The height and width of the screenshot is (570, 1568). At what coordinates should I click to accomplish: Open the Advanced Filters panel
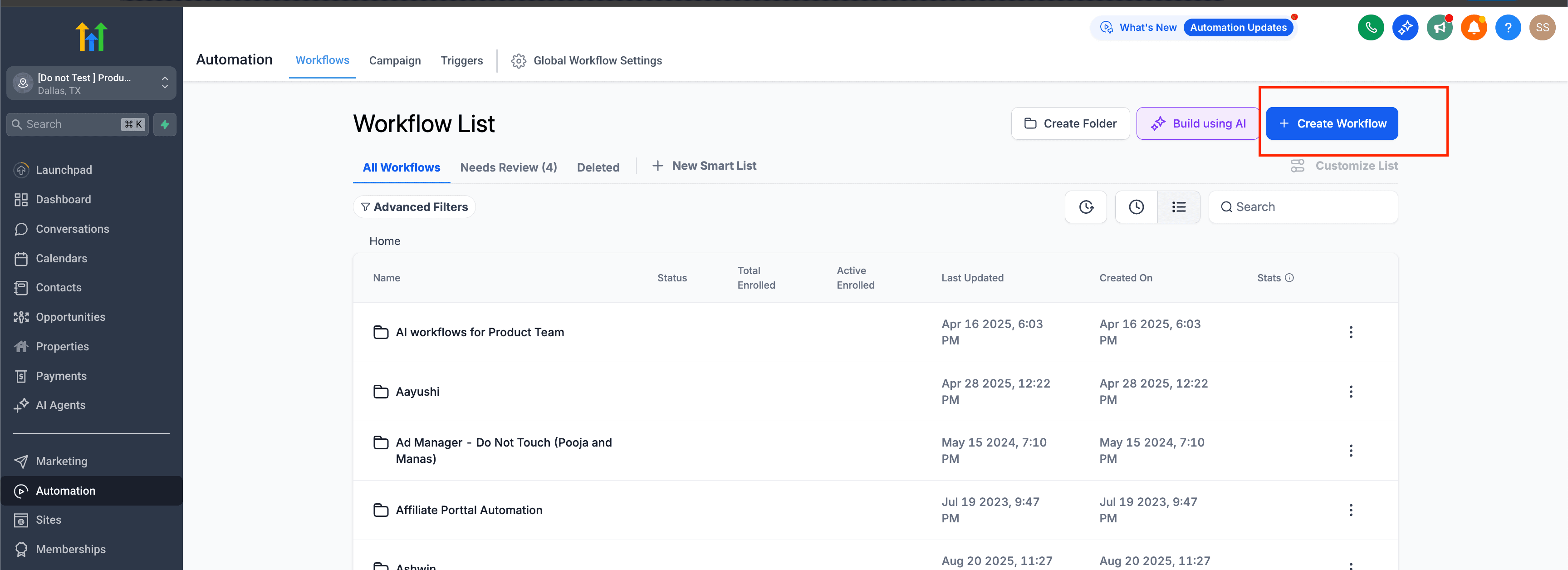415,206
